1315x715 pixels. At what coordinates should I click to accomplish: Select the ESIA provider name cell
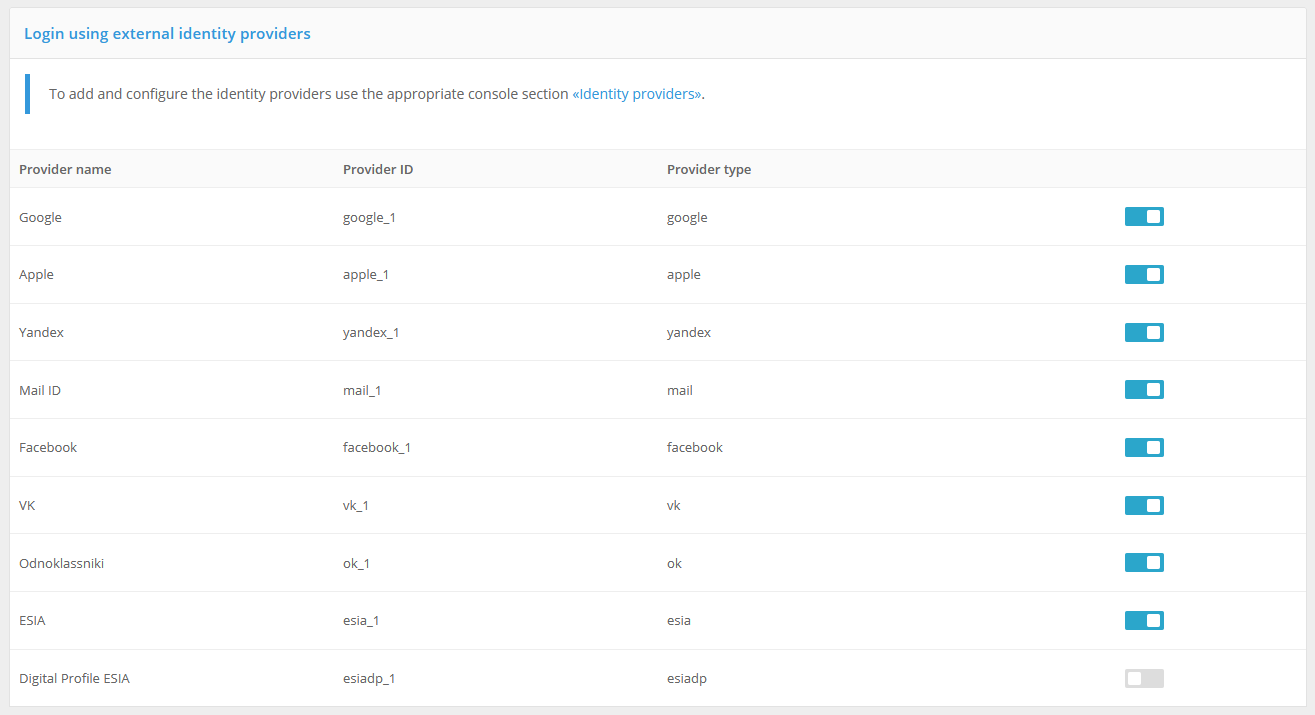point(32,620)
